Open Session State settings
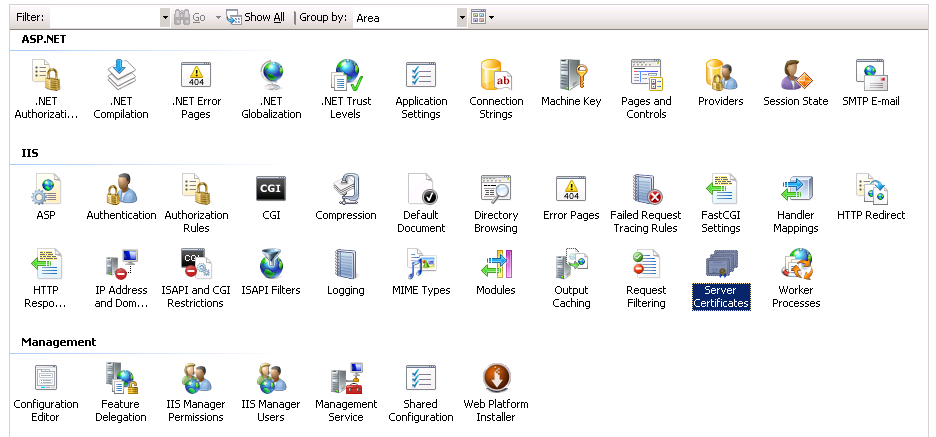The image size is (936, 437). tap(796, 84)
